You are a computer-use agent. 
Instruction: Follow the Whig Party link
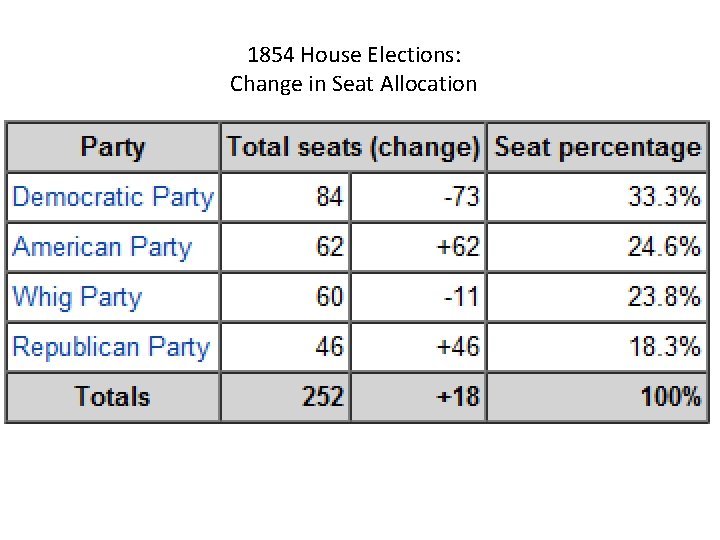click(x=77, y=297)
